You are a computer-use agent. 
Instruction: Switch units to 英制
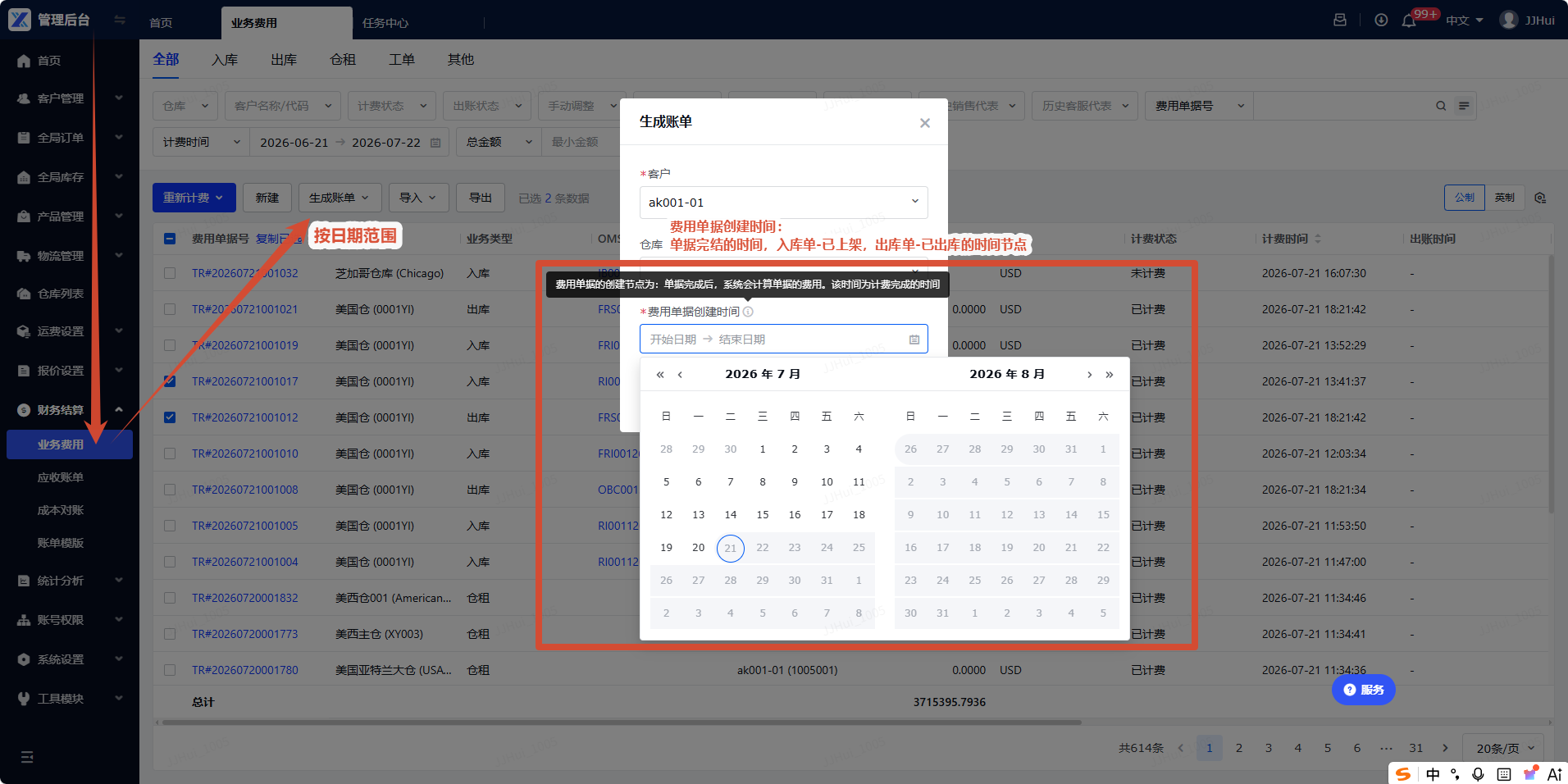pyautogui.click(x=1505, y=198)
